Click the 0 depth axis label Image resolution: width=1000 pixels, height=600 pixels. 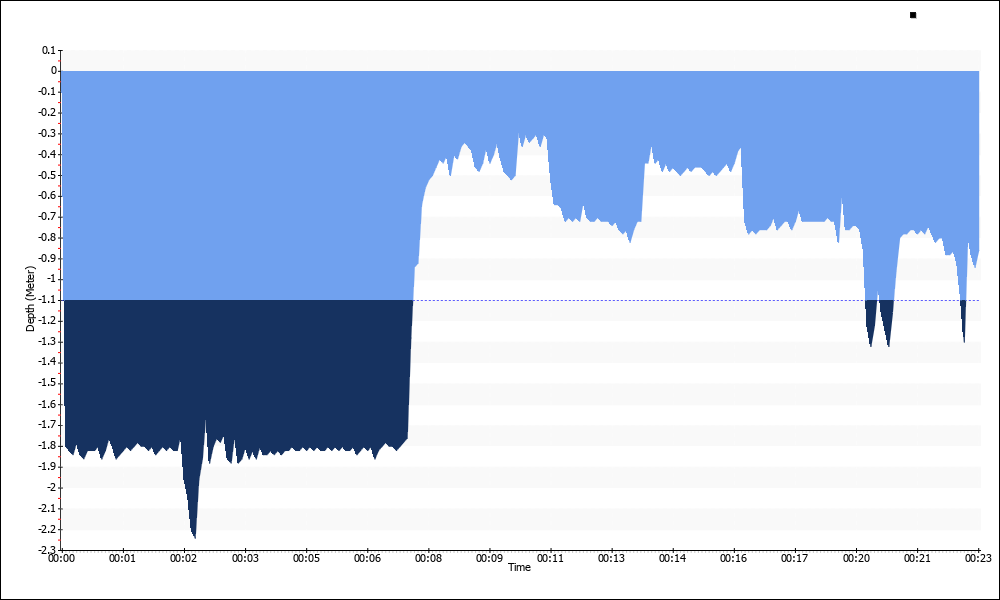tap(54, 71)
